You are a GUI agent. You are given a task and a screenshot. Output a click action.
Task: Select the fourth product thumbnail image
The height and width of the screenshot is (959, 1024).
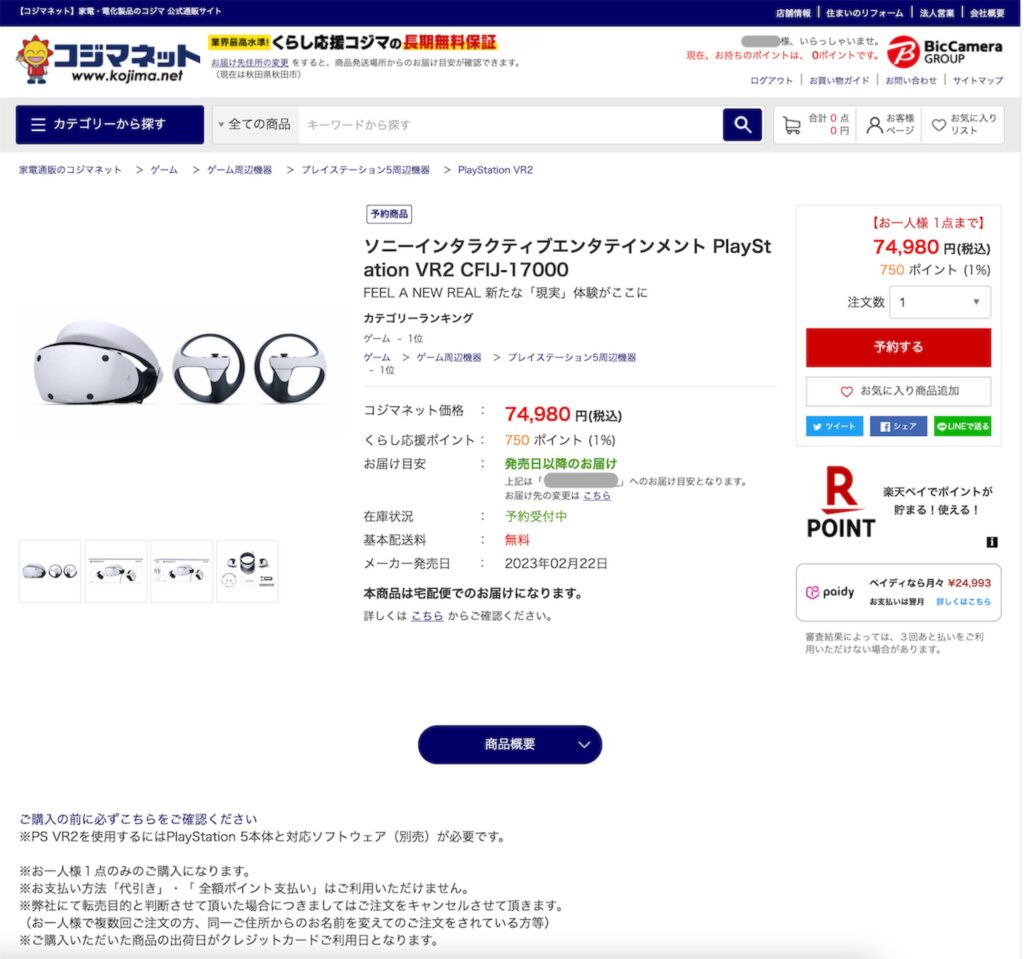tap(248, 571)
